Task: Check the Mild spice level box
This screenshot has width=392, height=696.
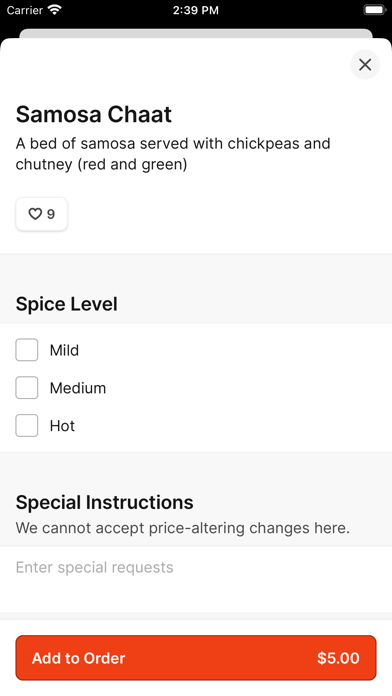Action: pos(27,350)
